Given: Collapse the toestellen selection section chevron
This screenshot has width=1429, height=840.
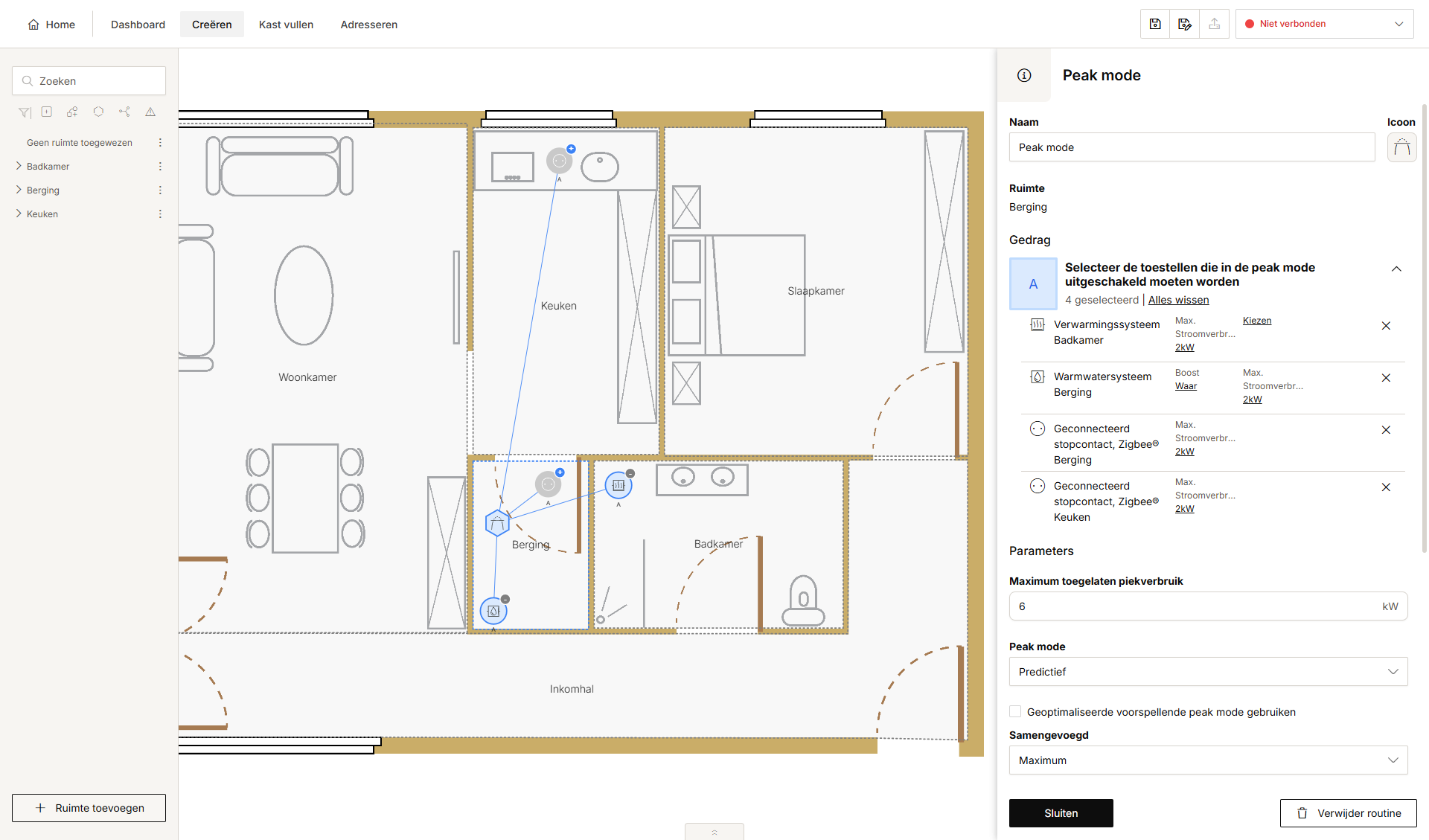Looking at the screenshot, I should click(1396, 269).
